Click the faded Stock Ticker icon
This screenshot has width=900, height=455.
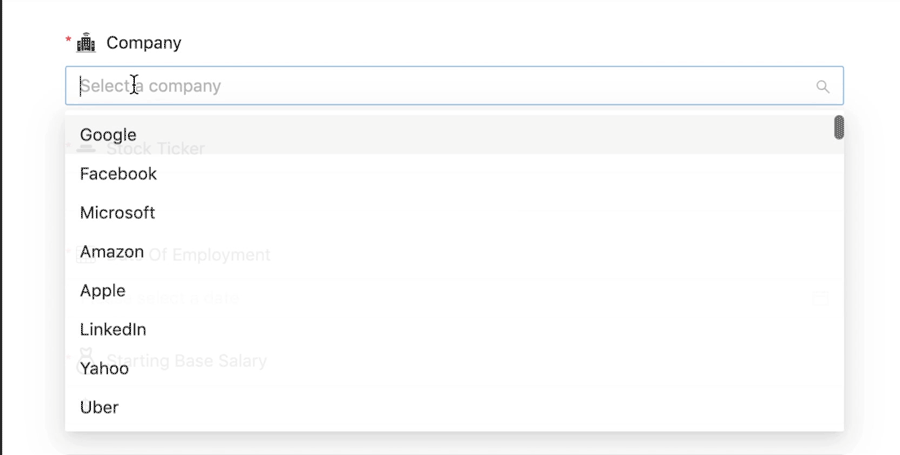click(86, 149)
